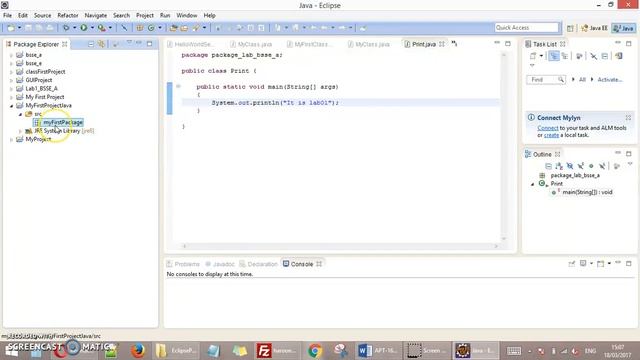Open the Window menu
This screenshot has height=360, width=640.
[x=187, y=15]
